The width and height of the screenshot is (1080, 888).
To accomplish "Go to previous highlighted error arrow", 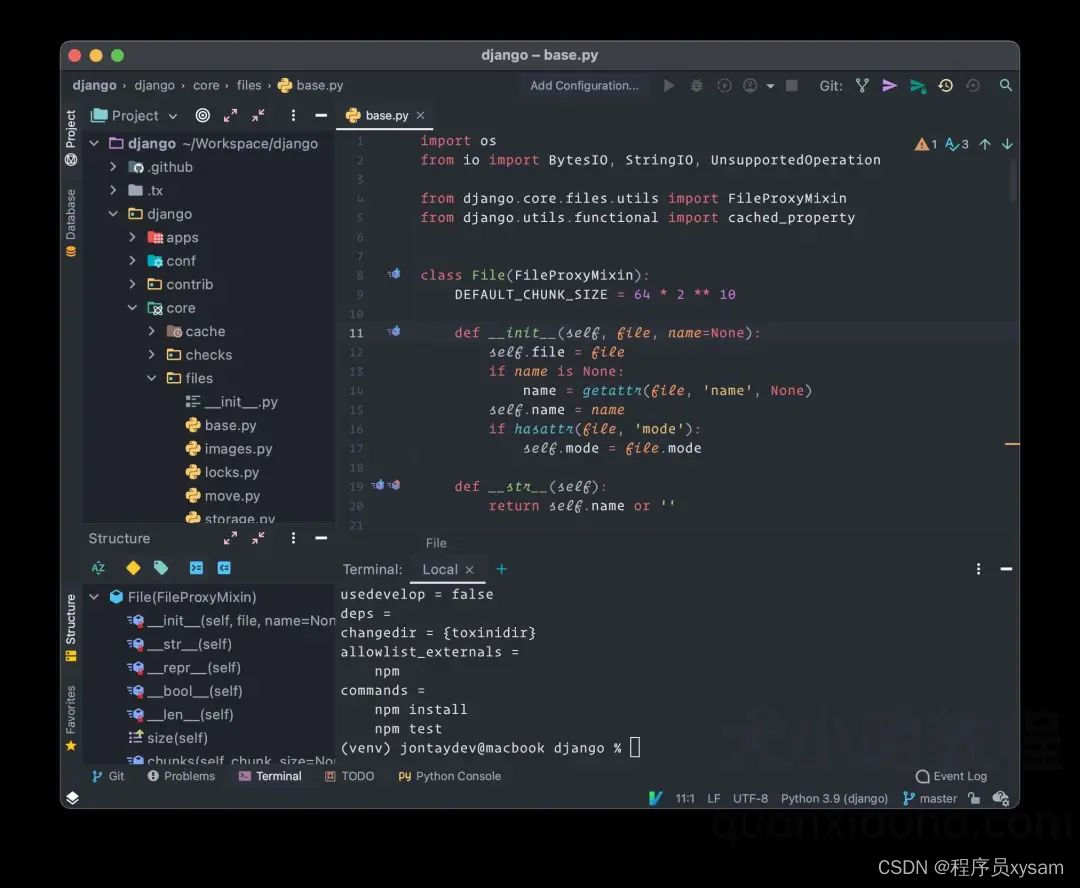I will coord(985,144).
